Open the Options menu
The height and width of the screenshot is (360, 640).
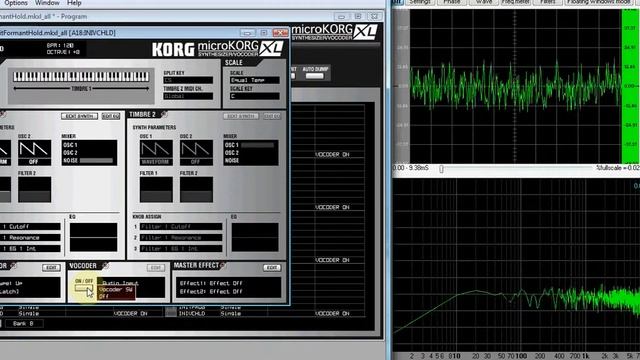tap(16, 3)
